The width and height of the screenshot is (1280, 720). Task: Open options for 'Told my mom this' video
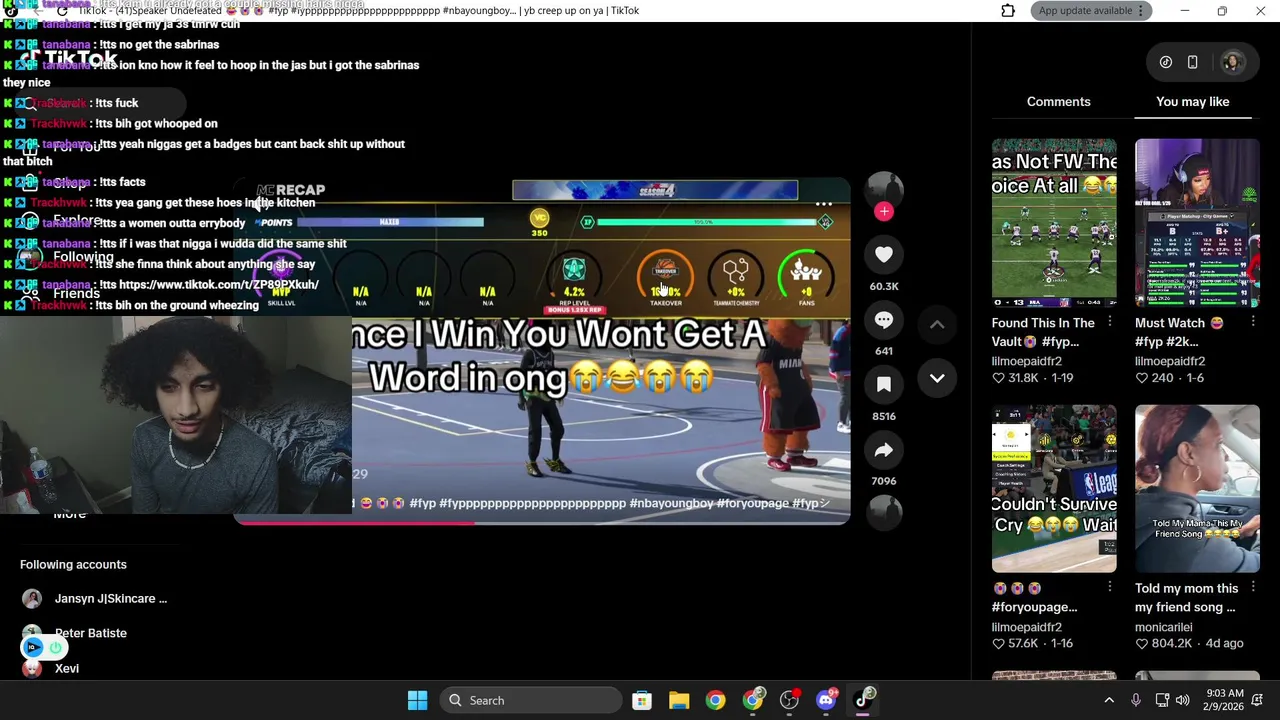click(x=1252, y=587)
